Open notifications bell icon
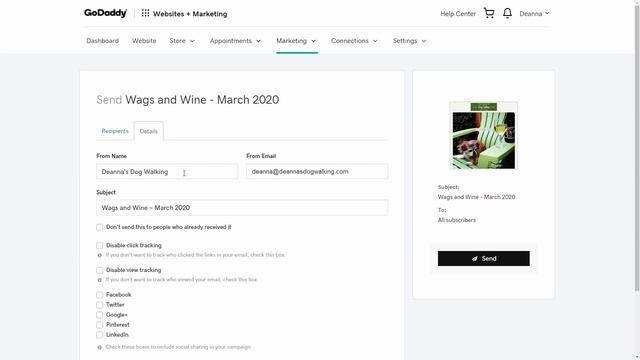The width and height of the screenshot is (640, 360). coord(507,13)
